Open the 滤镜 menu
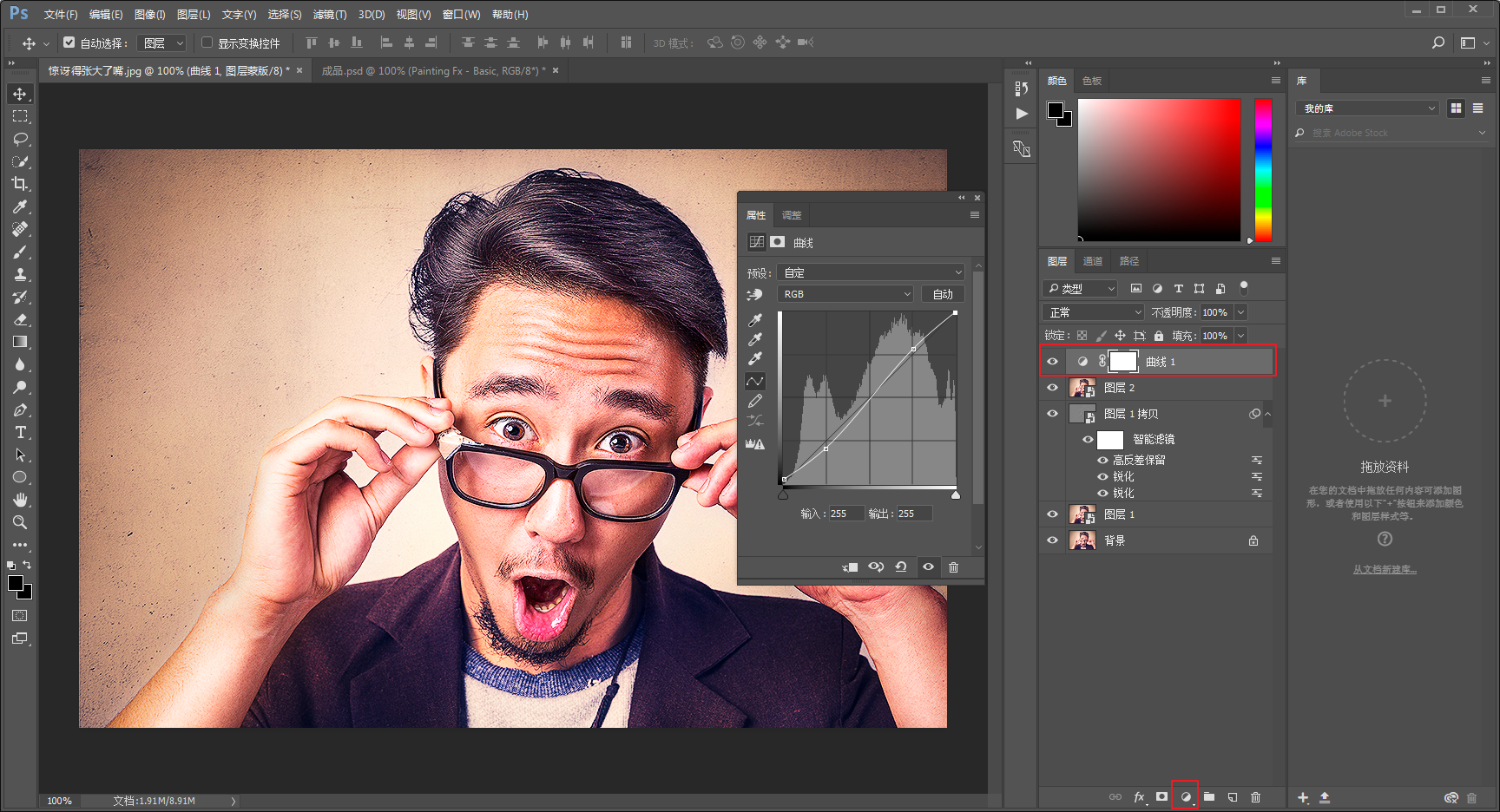The height and width of the screenshot is (812, 1500). coord(329,15)
